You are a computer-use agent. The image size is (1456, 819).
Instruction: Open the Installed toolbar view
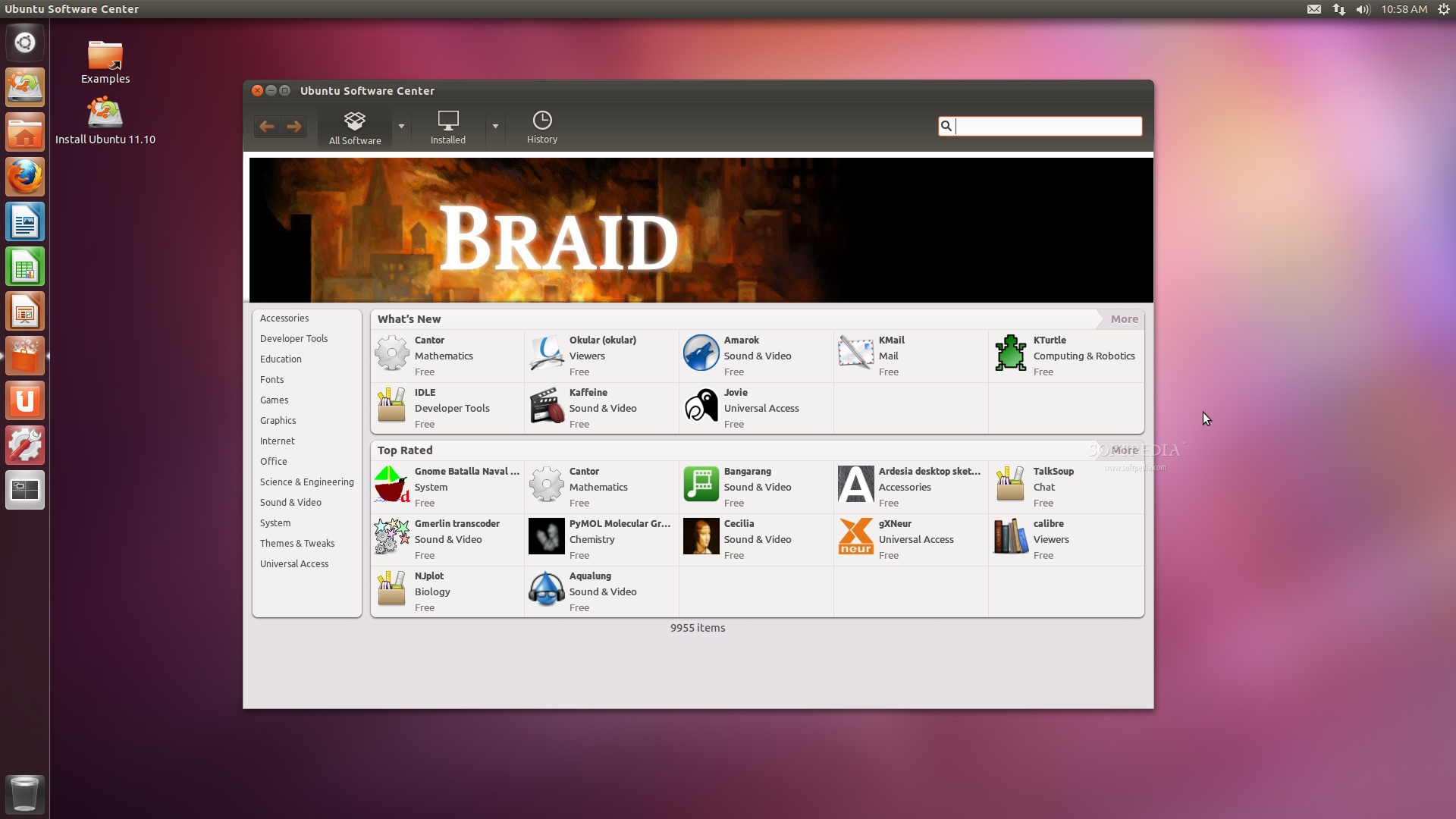point(448,127)
